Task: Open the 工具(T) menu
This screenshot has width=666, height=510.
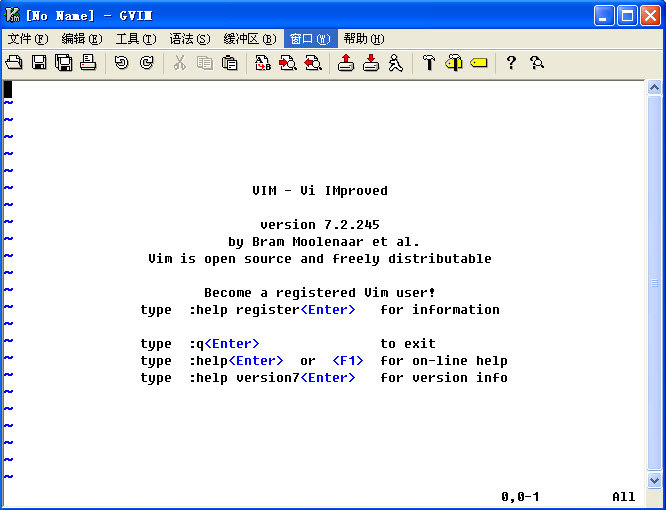Action: [136, 39]
